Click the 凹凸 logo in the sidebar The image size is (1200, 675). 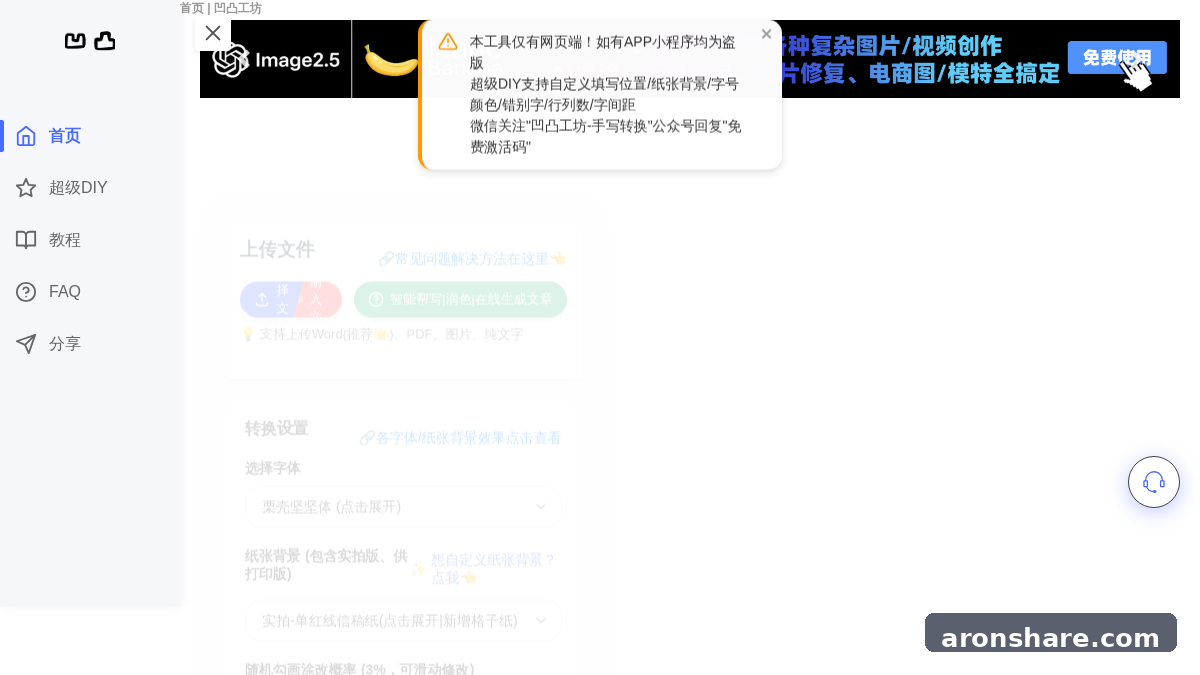pyautogui.click(x=90, y=41)
